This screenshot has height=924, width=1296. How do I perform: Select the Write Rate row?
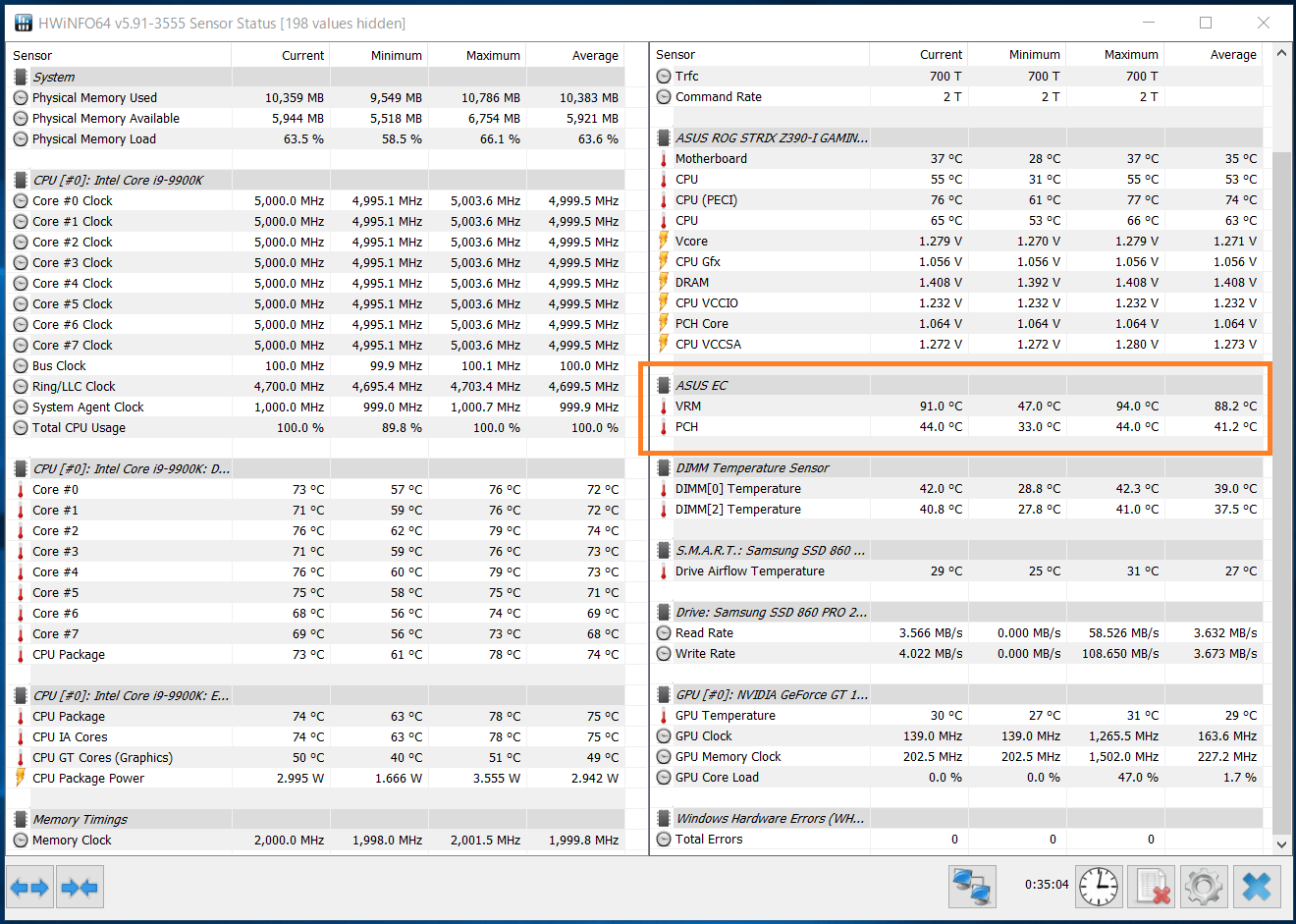(x=957, y=654)
